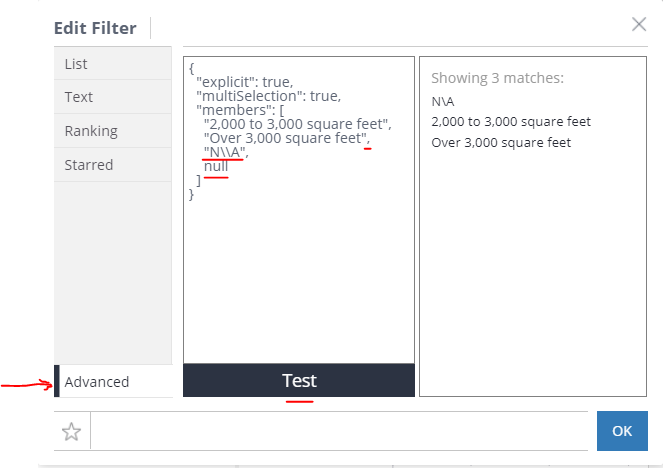Click the "Over 3,000 square feet" JSON entry

287,138
